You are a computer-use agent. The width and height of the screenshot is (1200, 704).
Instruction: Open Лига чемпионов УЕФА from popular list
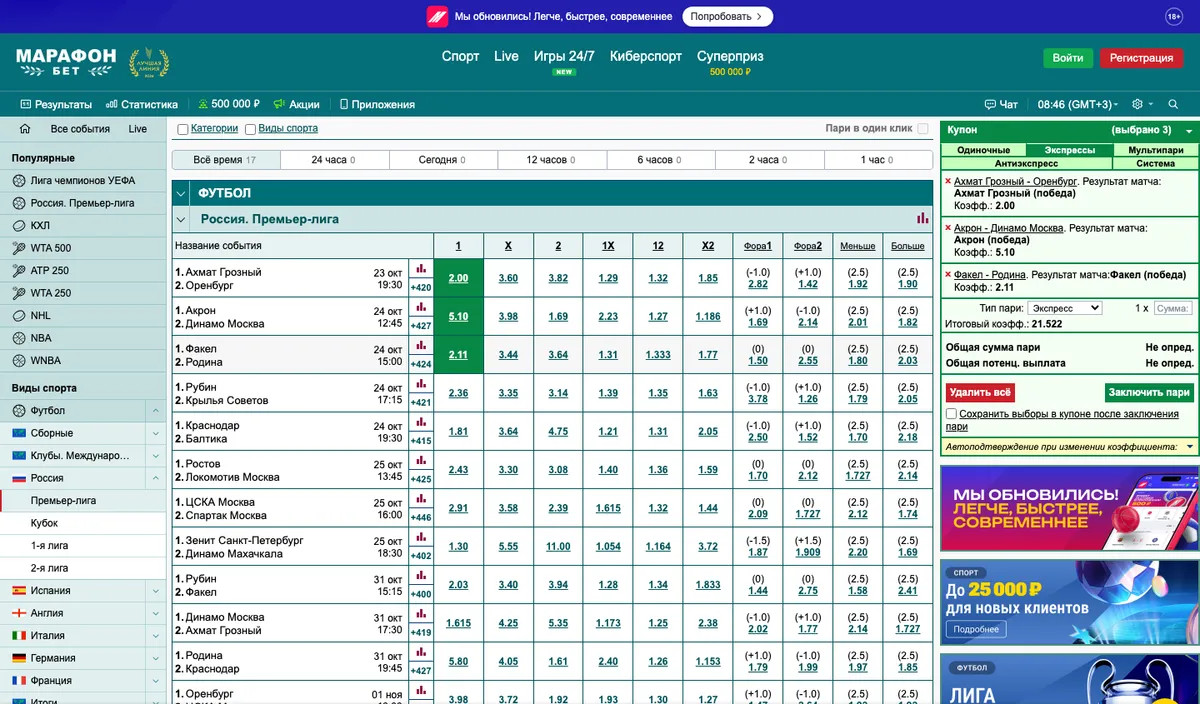point(83,181)
